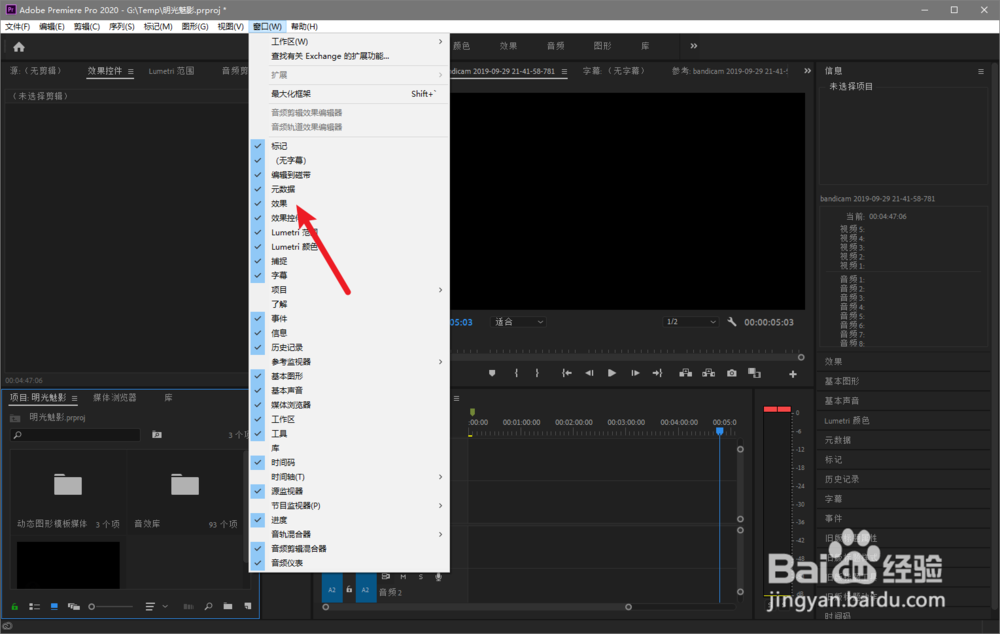Open 历史记录 panel on right side
This screenshot has width=1000, height=634.
coord(842,479)
